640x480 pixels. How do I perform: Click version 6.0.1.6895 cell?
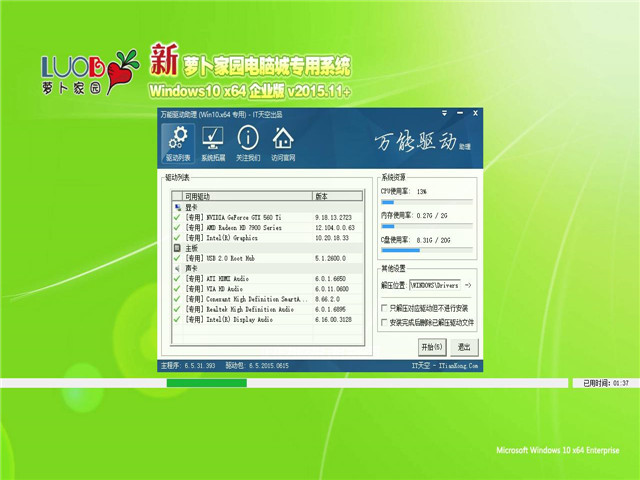tap(330, 309)
